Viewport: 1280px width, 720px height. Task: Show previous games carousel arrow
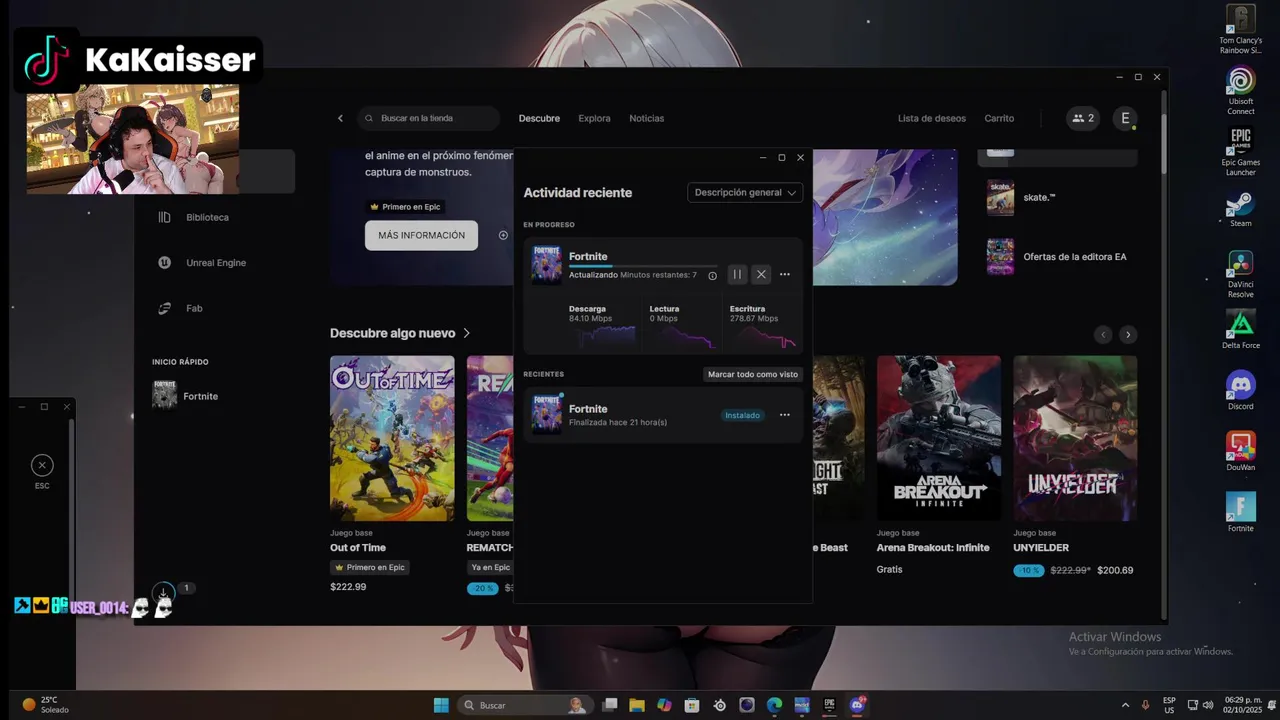[1103, 335]
